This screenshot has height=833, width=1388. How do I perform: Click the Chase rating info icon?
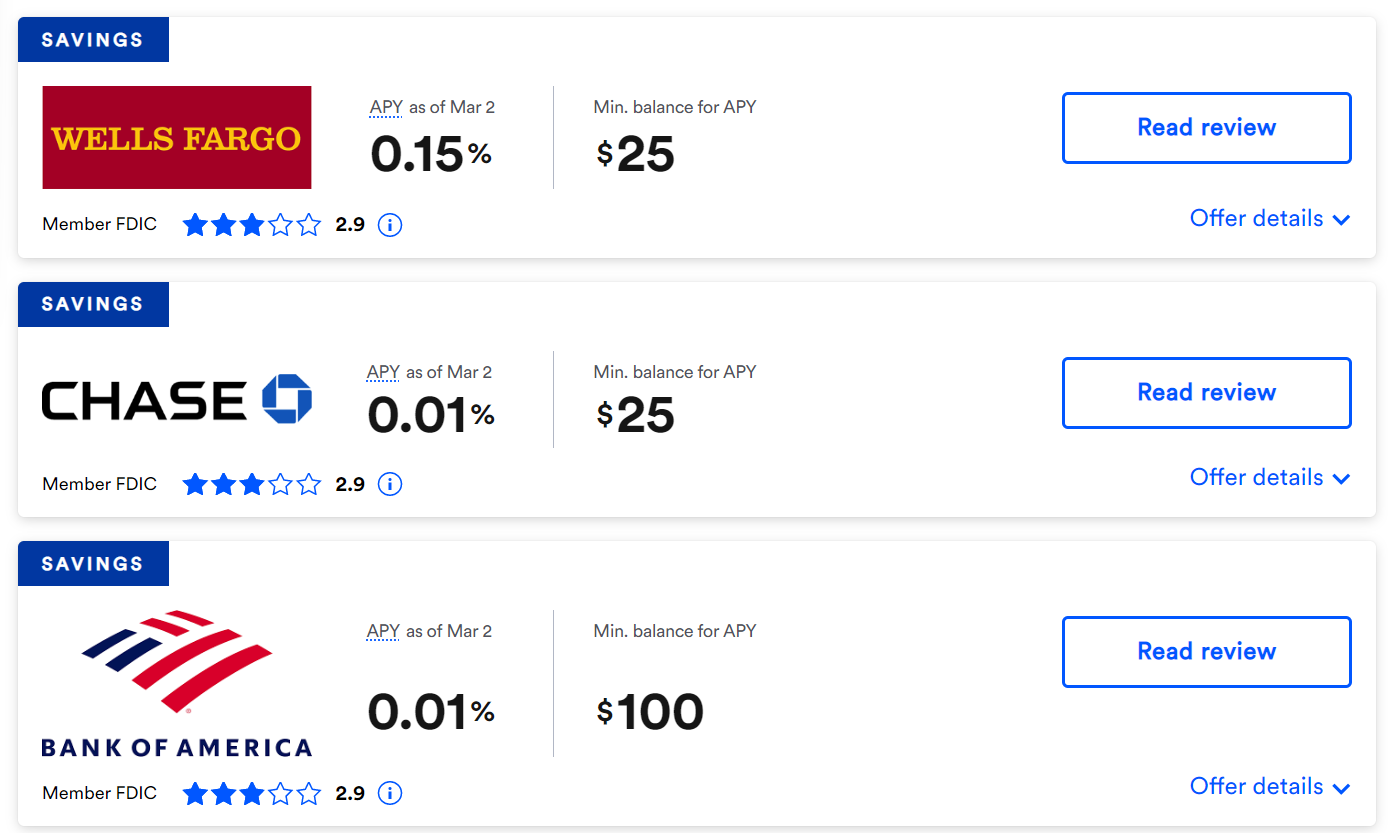coord(390,485)
